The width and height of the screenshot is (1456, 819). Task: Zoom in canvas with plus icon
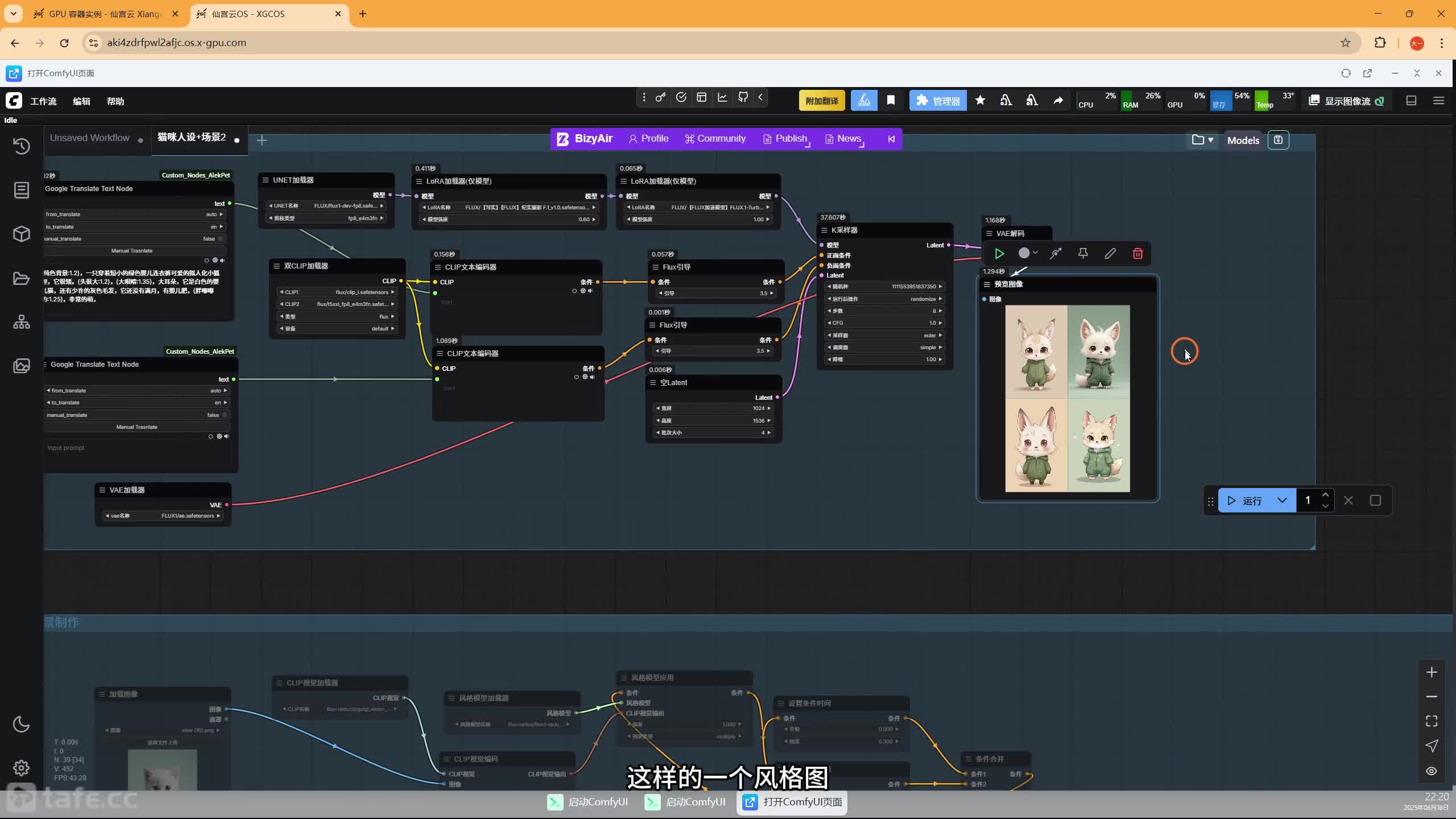coord(1432,672)
